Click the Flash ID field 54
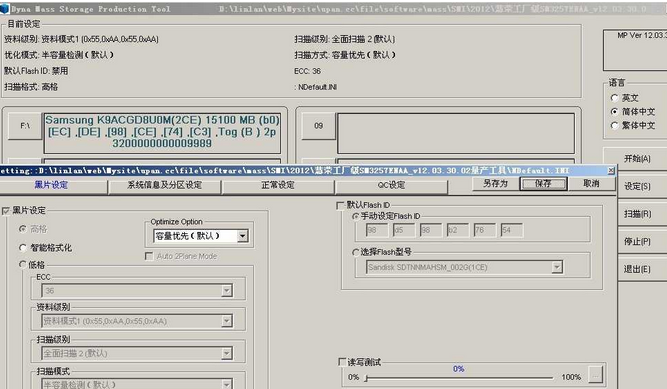This screenshot has height=389, width=667. click(x=512, y=230)
